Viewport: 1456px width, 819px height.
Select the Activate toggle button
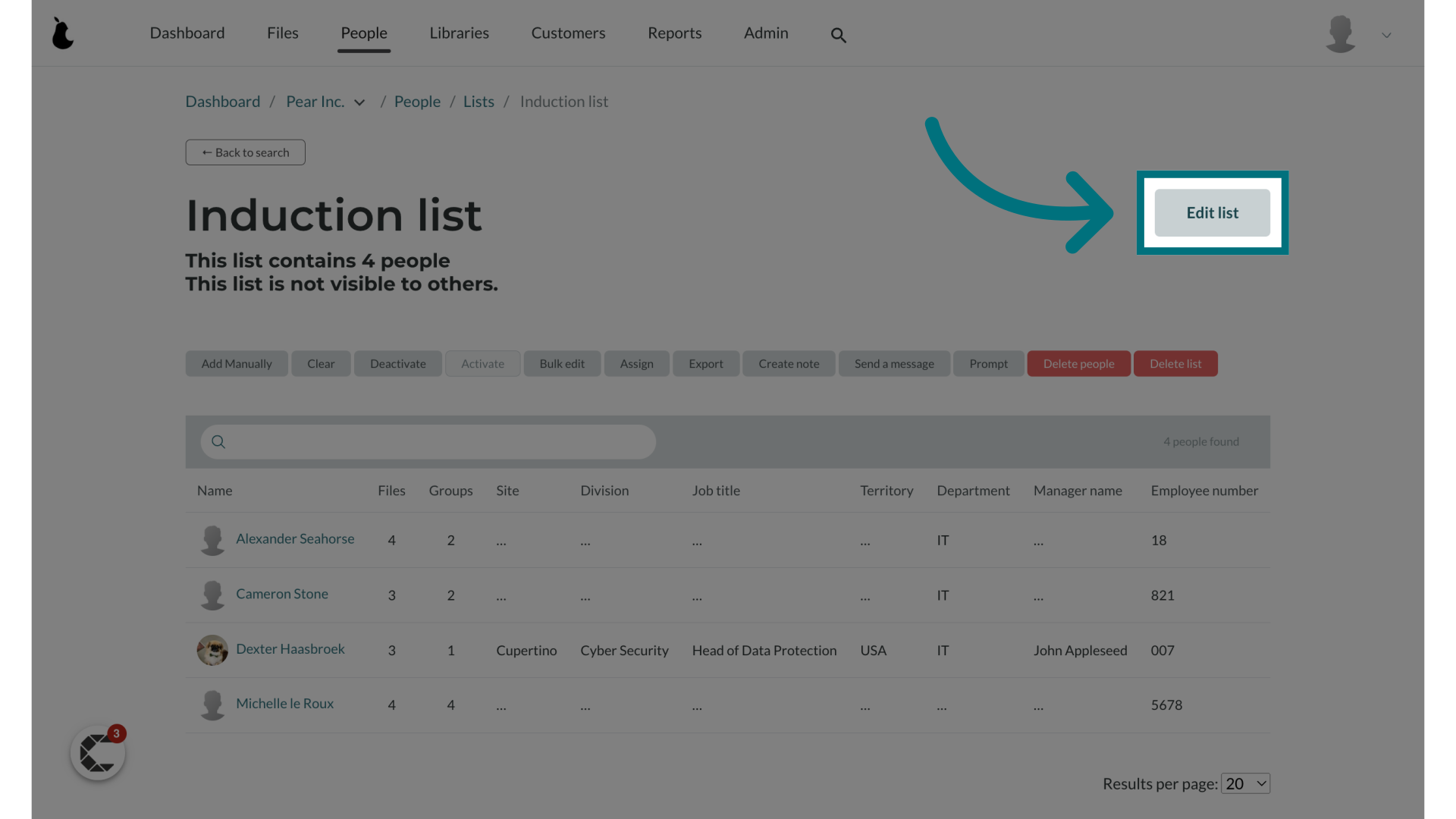(x=482, y=363)
